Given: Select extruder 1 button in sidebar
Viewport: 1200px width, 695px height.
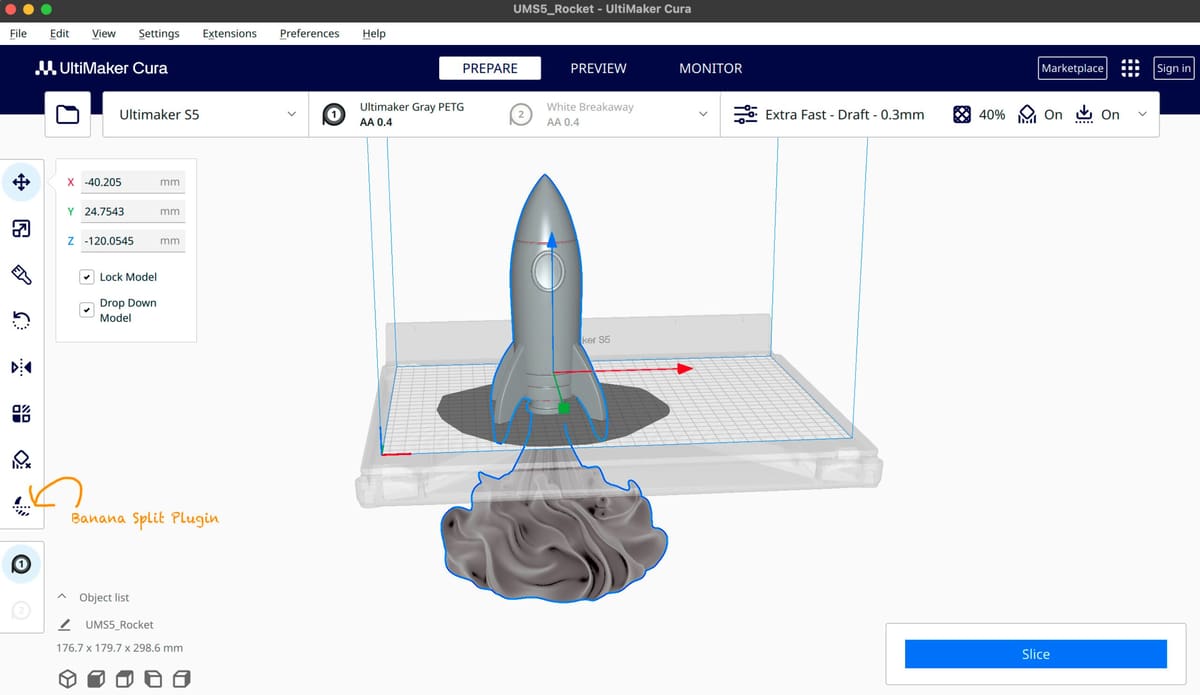Looking at the screenshot, I should [21, 565].
